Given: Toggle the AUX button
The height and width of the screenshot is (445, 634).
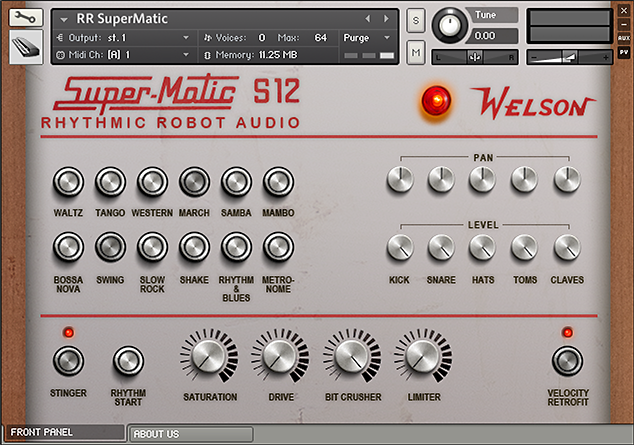Looking at the screenshot, I should point(624,38).
